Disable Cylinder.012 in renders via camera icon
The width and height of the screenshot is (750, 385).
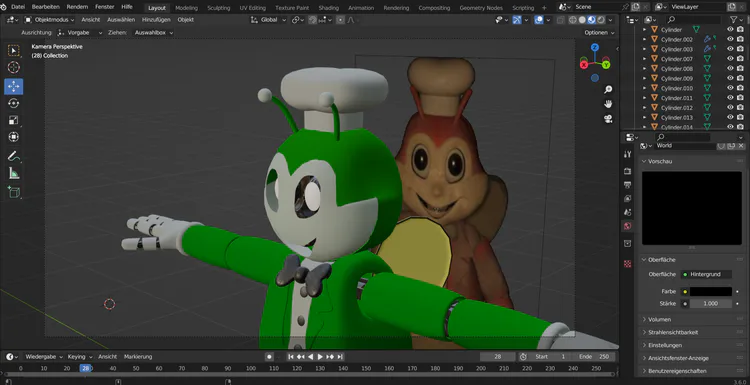click(x=740, y=108)
